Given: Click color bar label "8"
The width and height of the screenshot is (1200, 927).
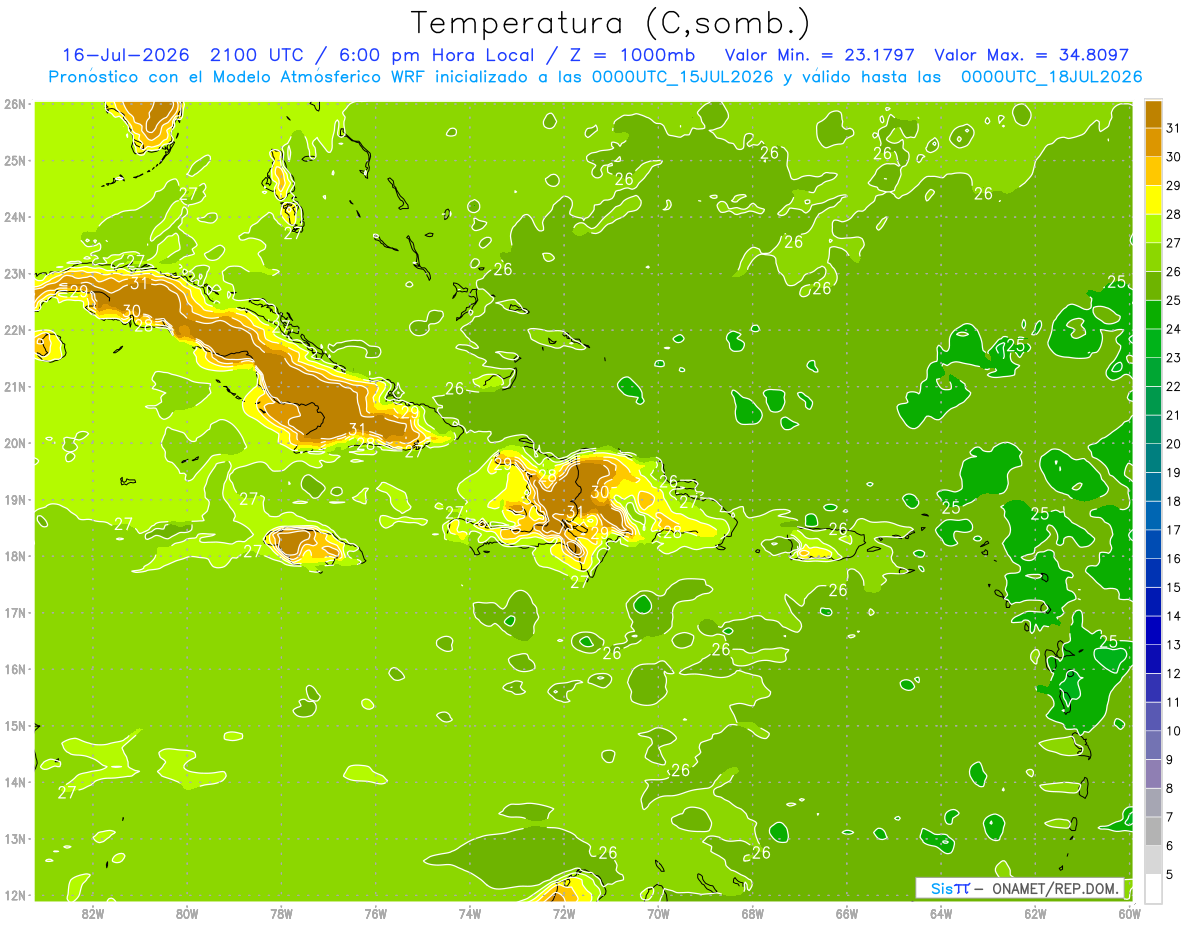Looking at the screenshot, I should click(x=1170, y=788).
